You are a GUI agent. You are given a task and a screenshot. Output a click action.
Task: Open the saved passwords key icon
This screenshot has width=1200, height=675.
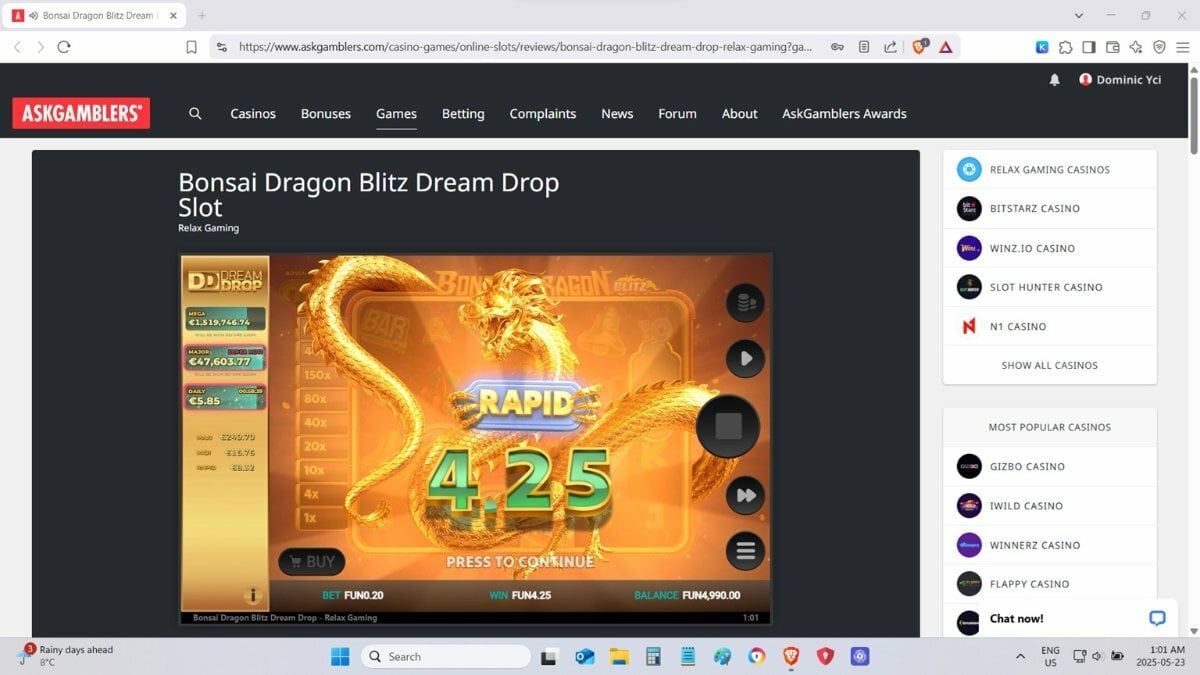[837, 47]
